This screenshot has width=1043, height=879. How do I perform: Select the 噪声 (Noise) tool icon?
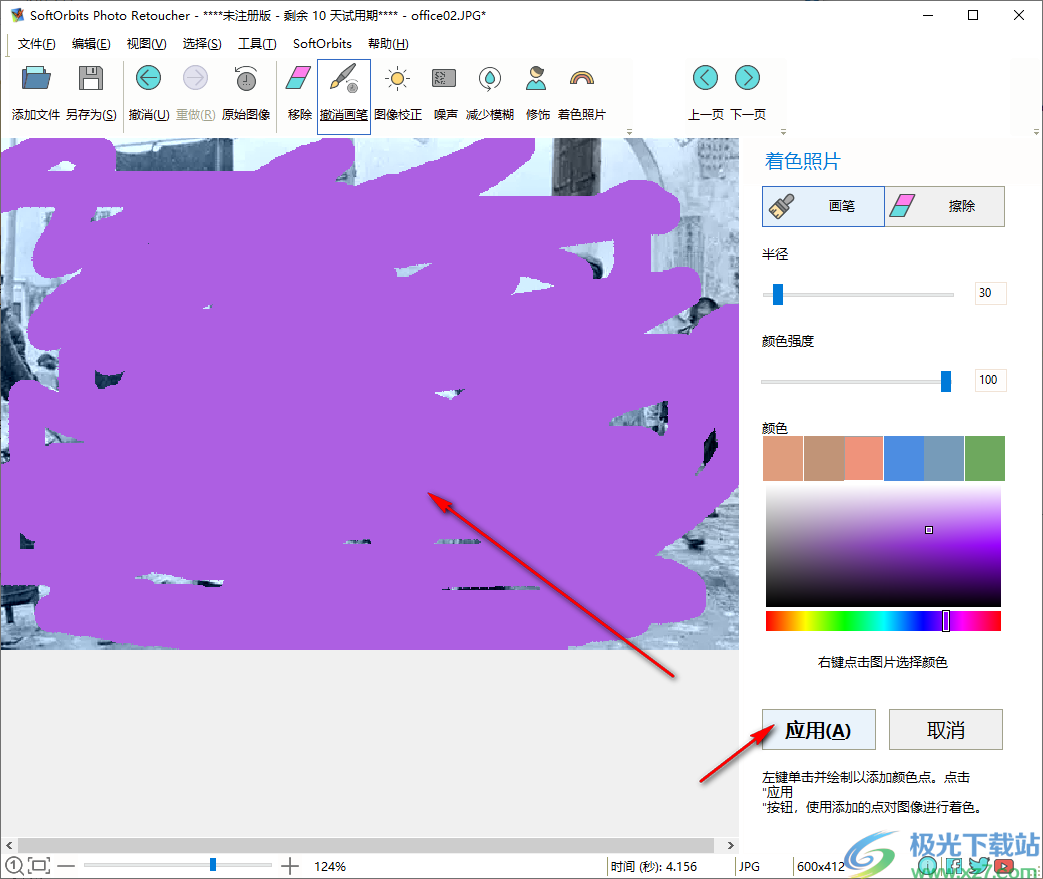[445, 79]
